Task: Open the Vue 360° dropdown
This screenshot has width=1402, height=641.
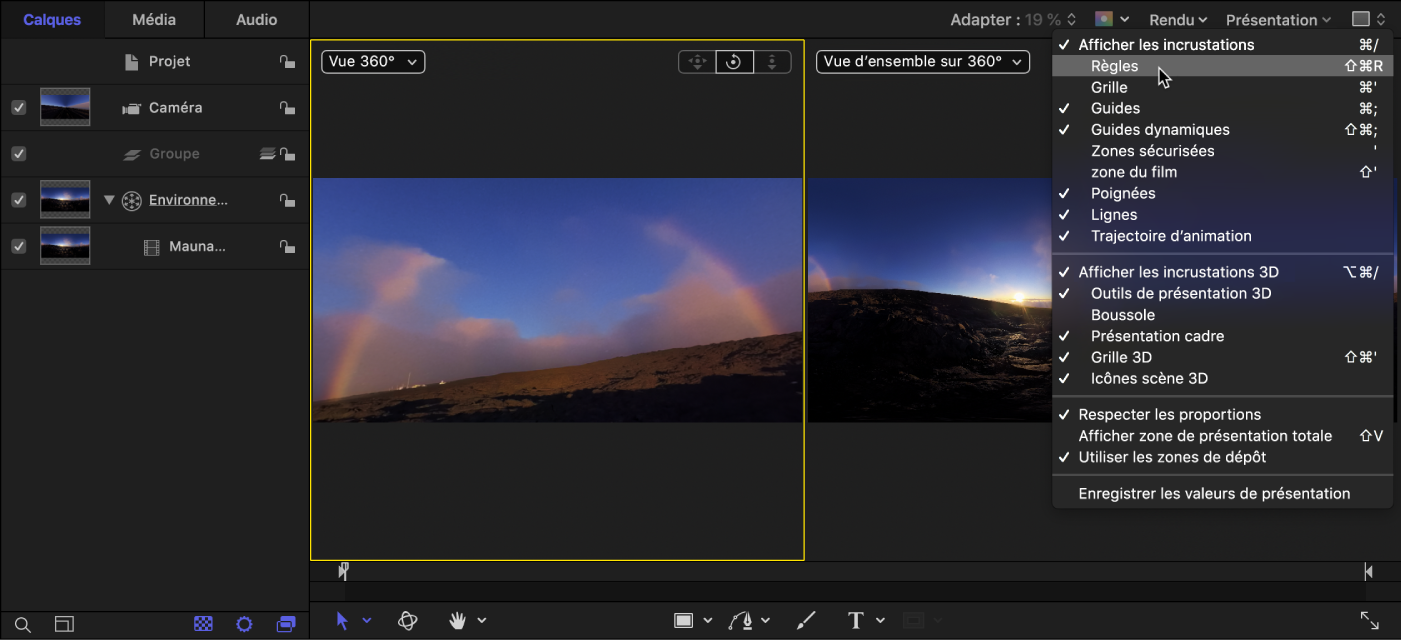Action: [373, 62]
